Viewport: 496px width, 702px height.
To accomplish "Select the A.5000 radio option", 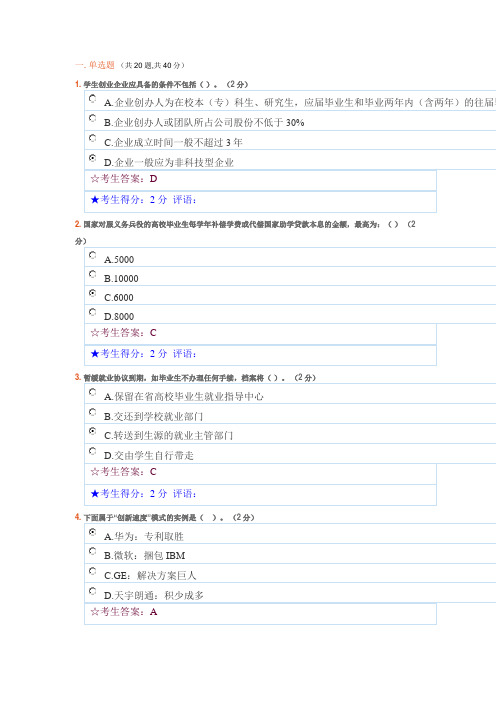I will coord(93,255).
